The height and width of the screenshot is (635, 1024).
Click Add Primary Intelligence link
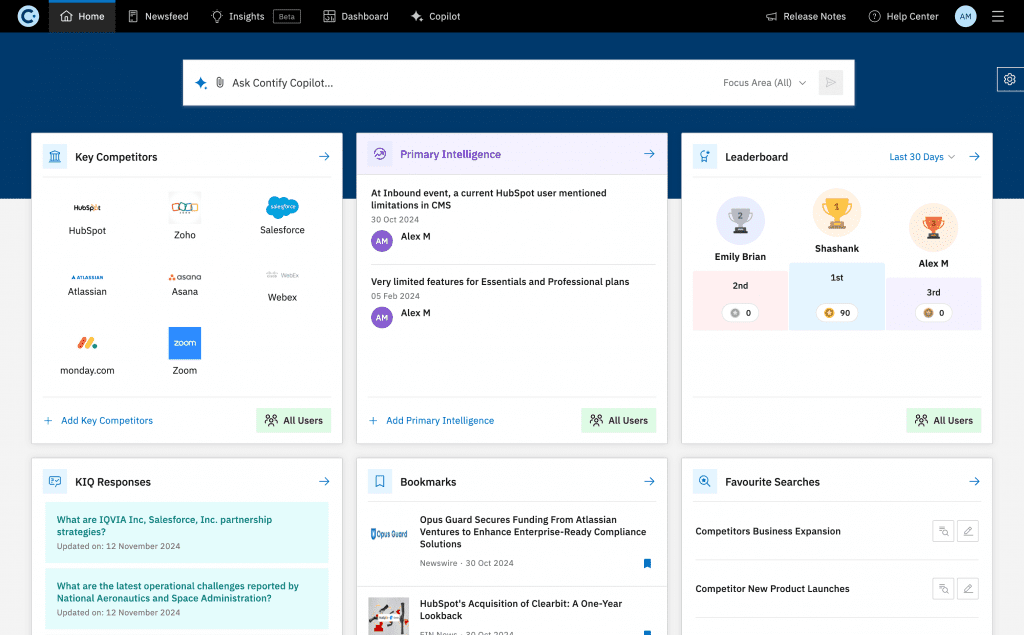(x=439, y=421)
